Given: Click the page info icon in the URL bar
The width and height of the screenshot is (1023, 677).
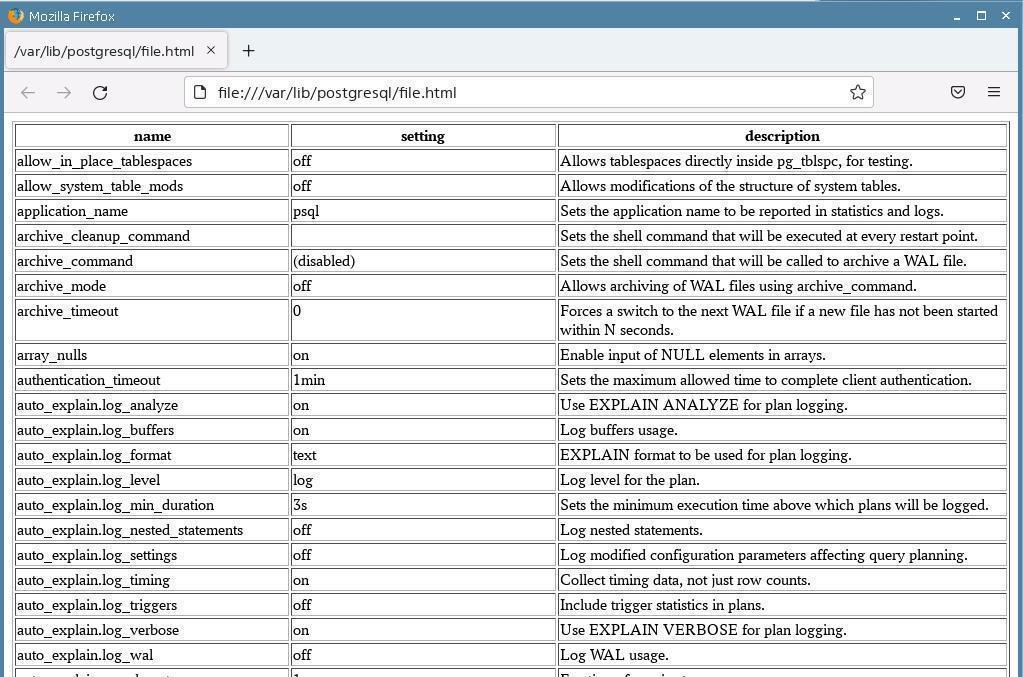Looking at the screenshot, I should [200, 92].
